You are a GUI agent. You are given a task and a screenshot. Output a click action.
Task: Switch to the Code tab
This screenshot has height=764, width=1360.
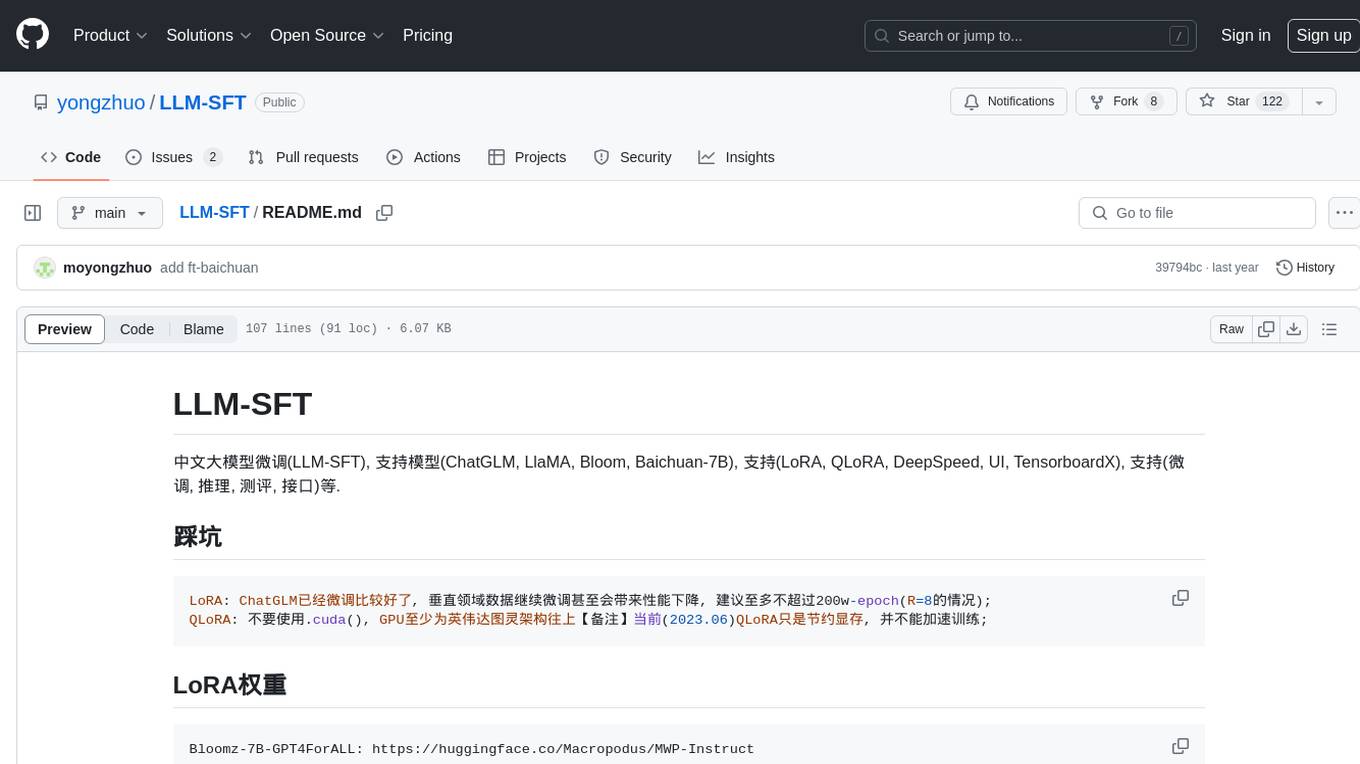point(71,157)
